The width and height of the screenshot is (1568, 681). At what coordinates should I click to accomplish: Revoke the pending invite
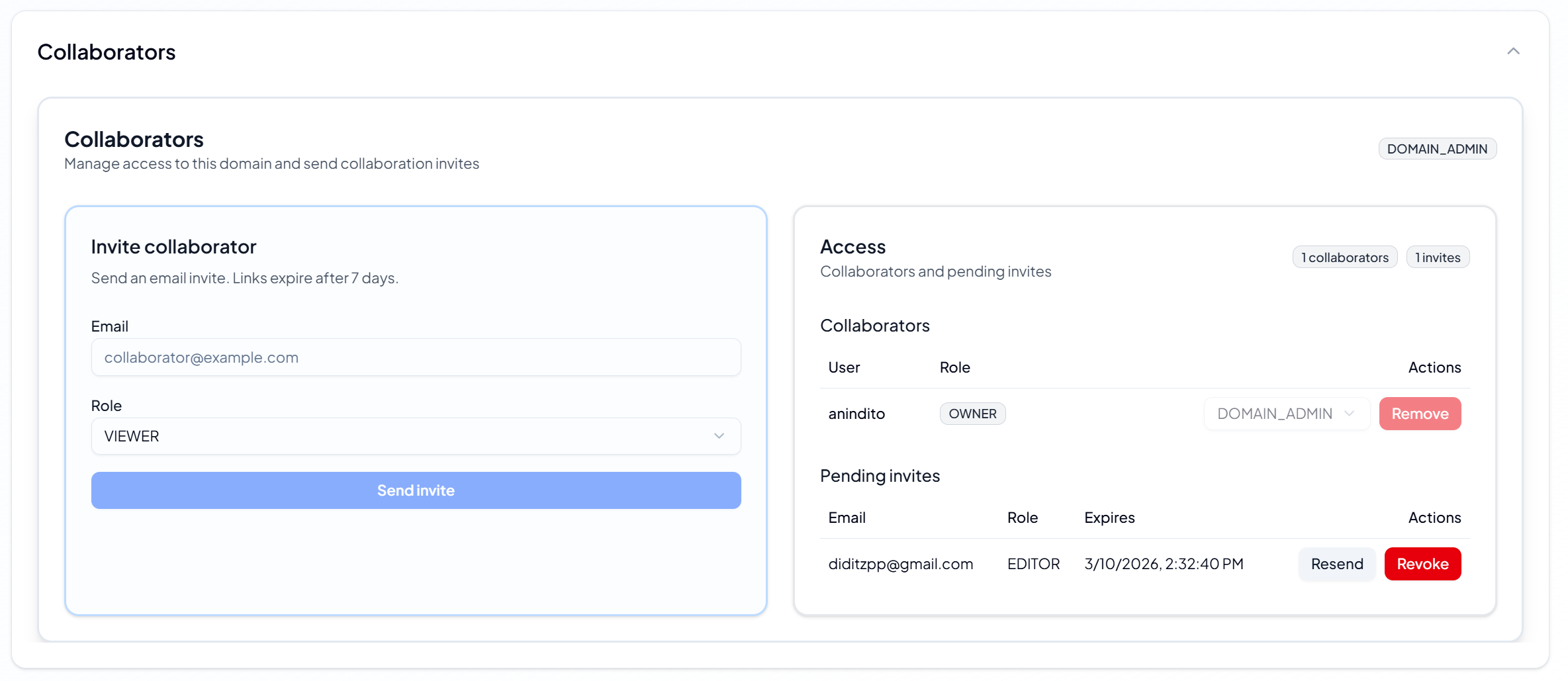[1422, 564]
